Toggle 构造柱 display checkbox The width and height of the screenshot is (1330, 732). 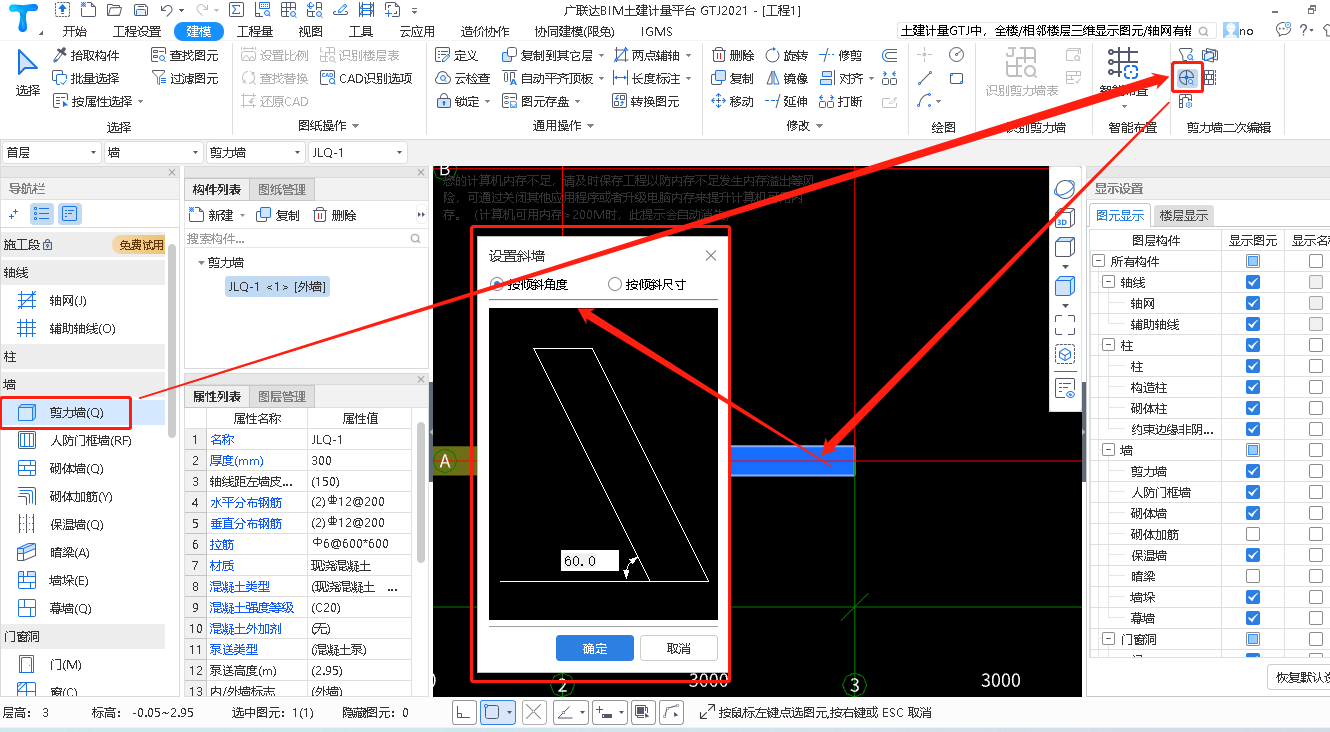coord(1253,387)
